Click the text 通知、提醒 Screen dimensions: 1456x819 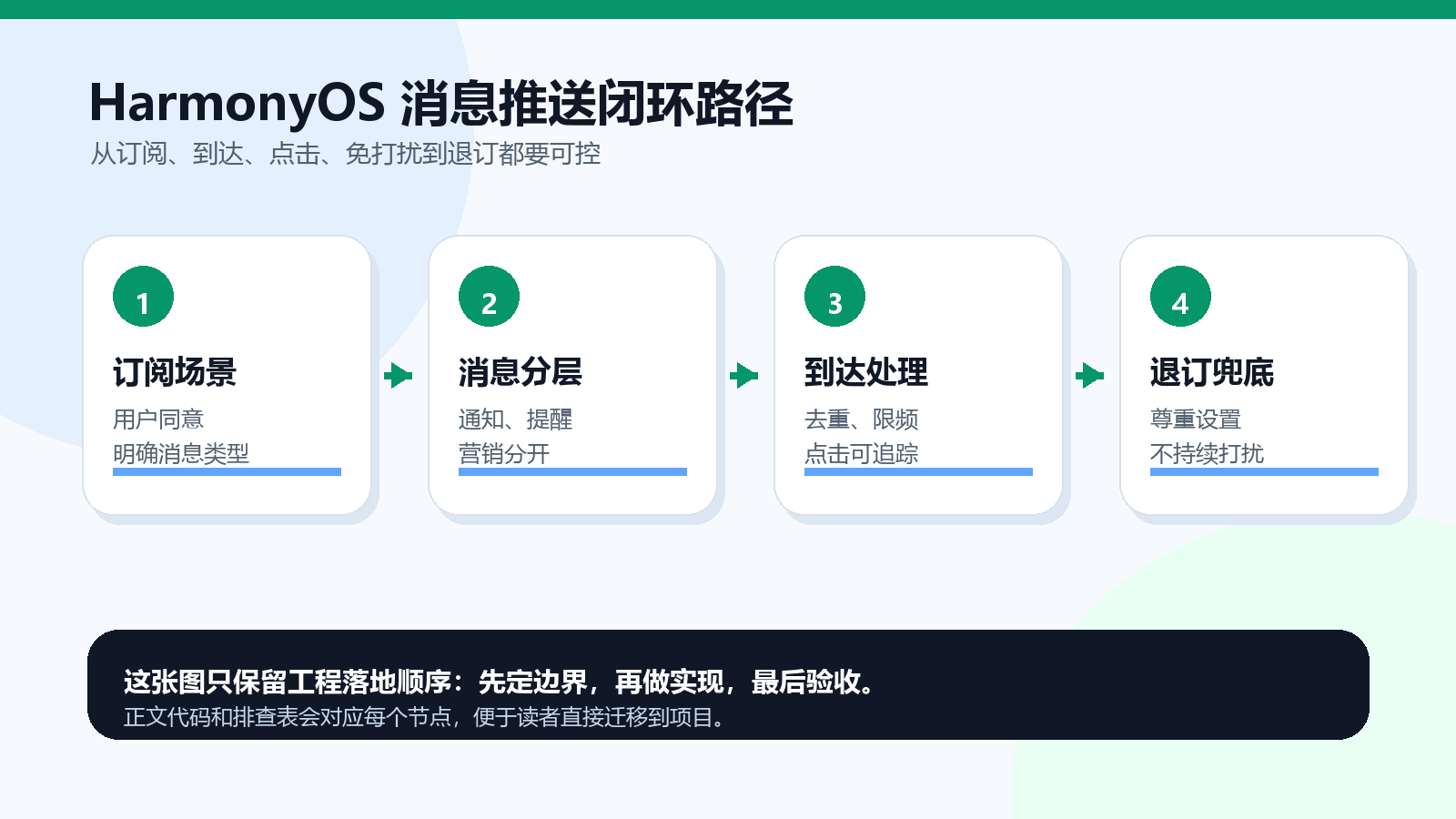[x=516, y=420]
